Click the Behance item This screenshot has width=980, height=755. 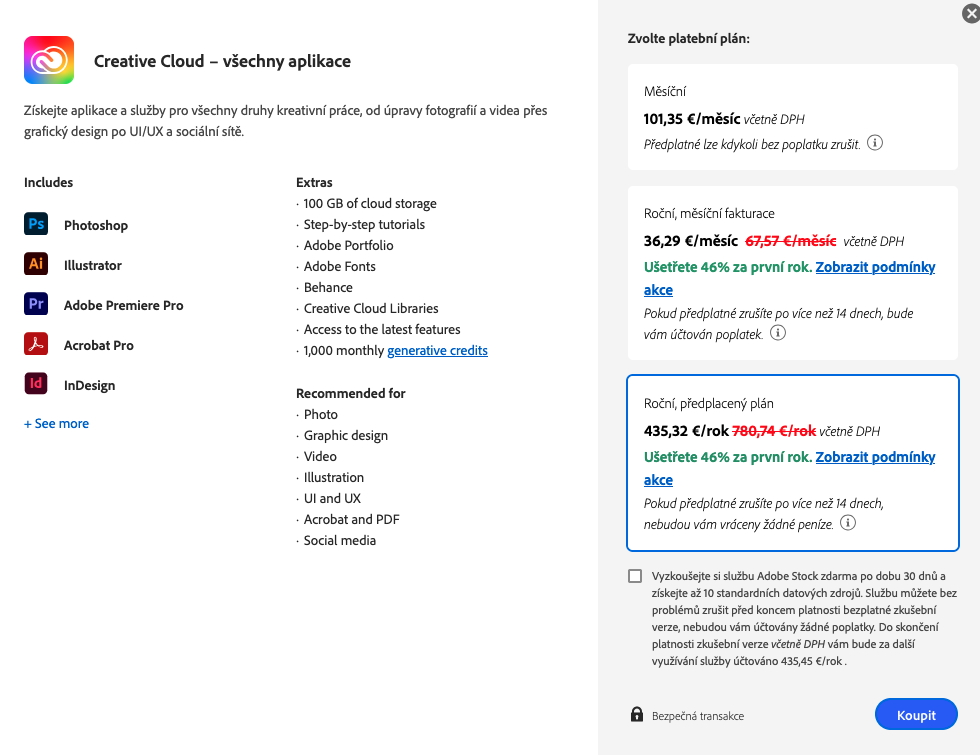(328, 288)
